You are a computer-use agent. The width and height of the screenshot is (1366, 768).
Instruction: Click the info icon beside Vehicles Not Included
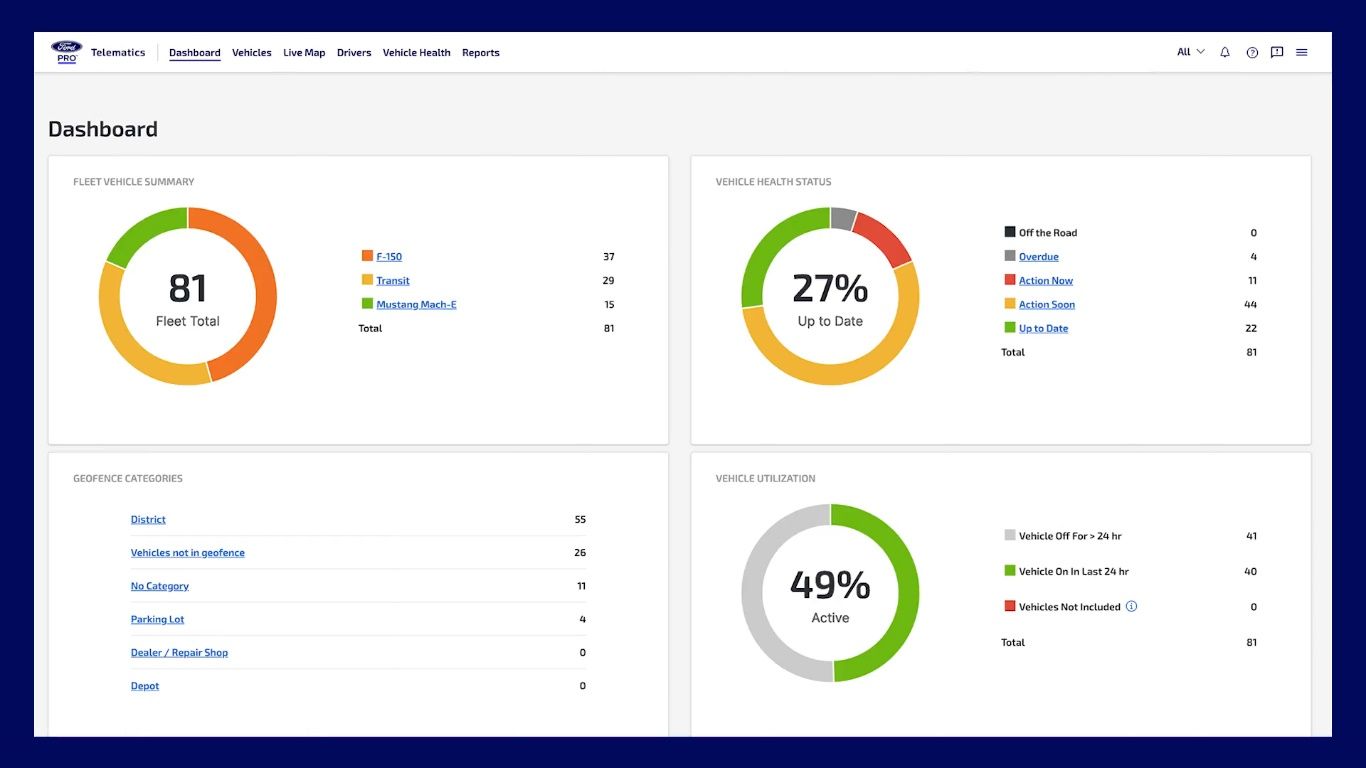[x=1131, y=606]
